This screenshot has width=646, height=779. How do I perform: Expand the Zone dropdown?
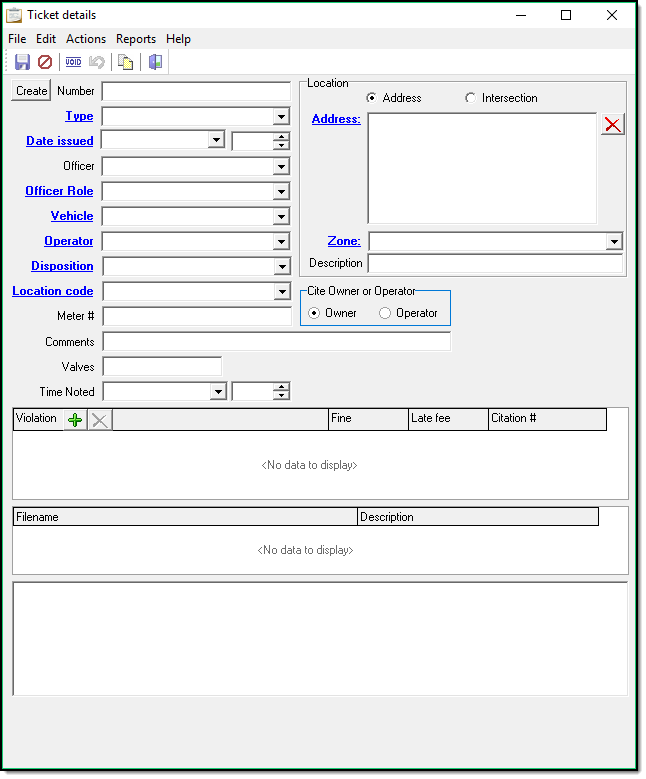tap(613, 241)
